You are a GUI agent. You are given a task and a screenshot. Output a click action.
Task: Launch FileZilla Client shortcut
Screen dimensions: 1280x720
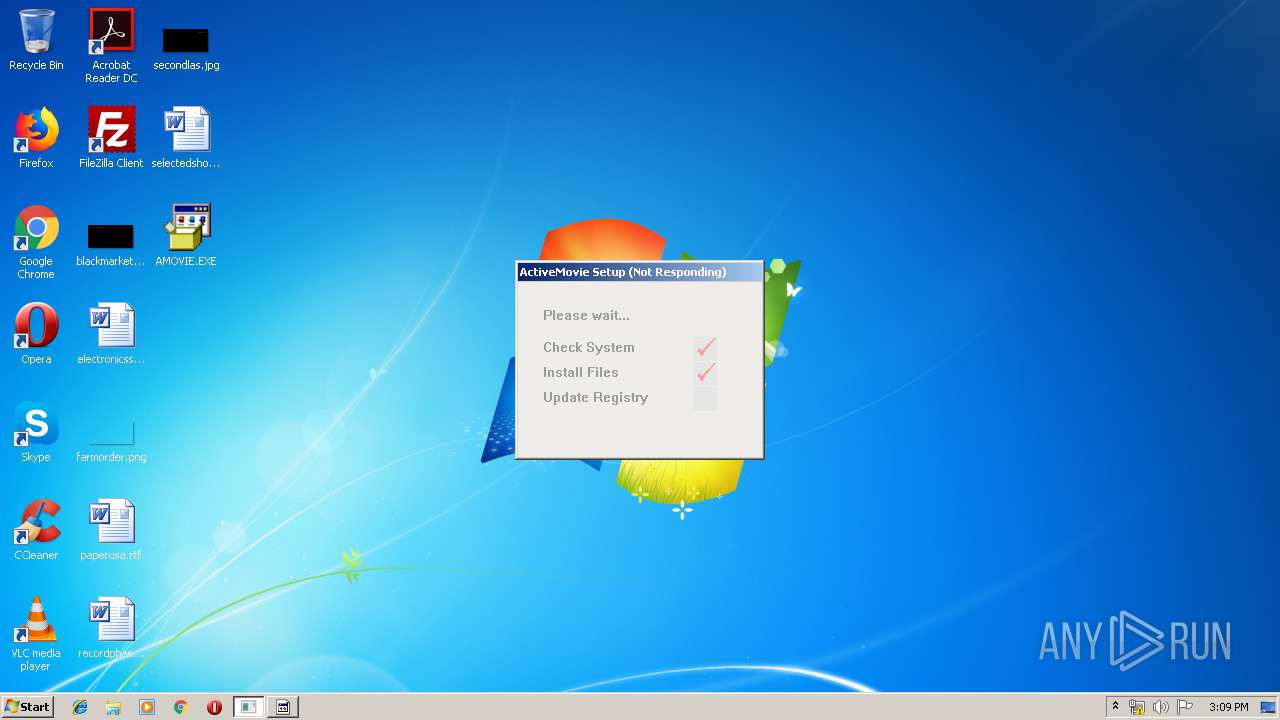click(111, 139)
